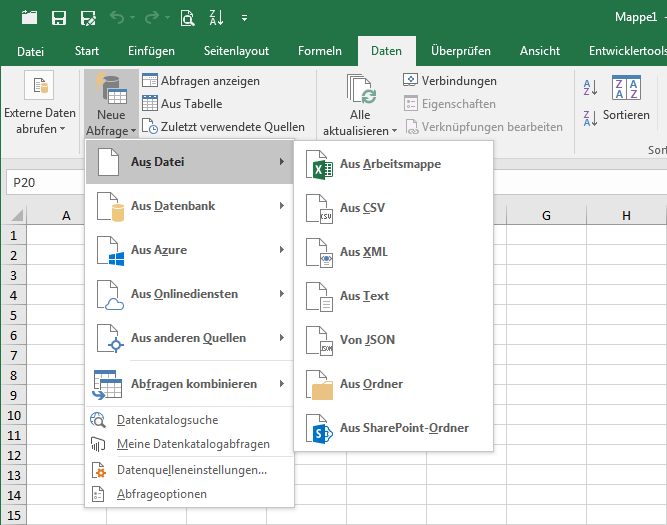Click the open folder icon in title bar
667x525 pixels.
tap(29, 18)
